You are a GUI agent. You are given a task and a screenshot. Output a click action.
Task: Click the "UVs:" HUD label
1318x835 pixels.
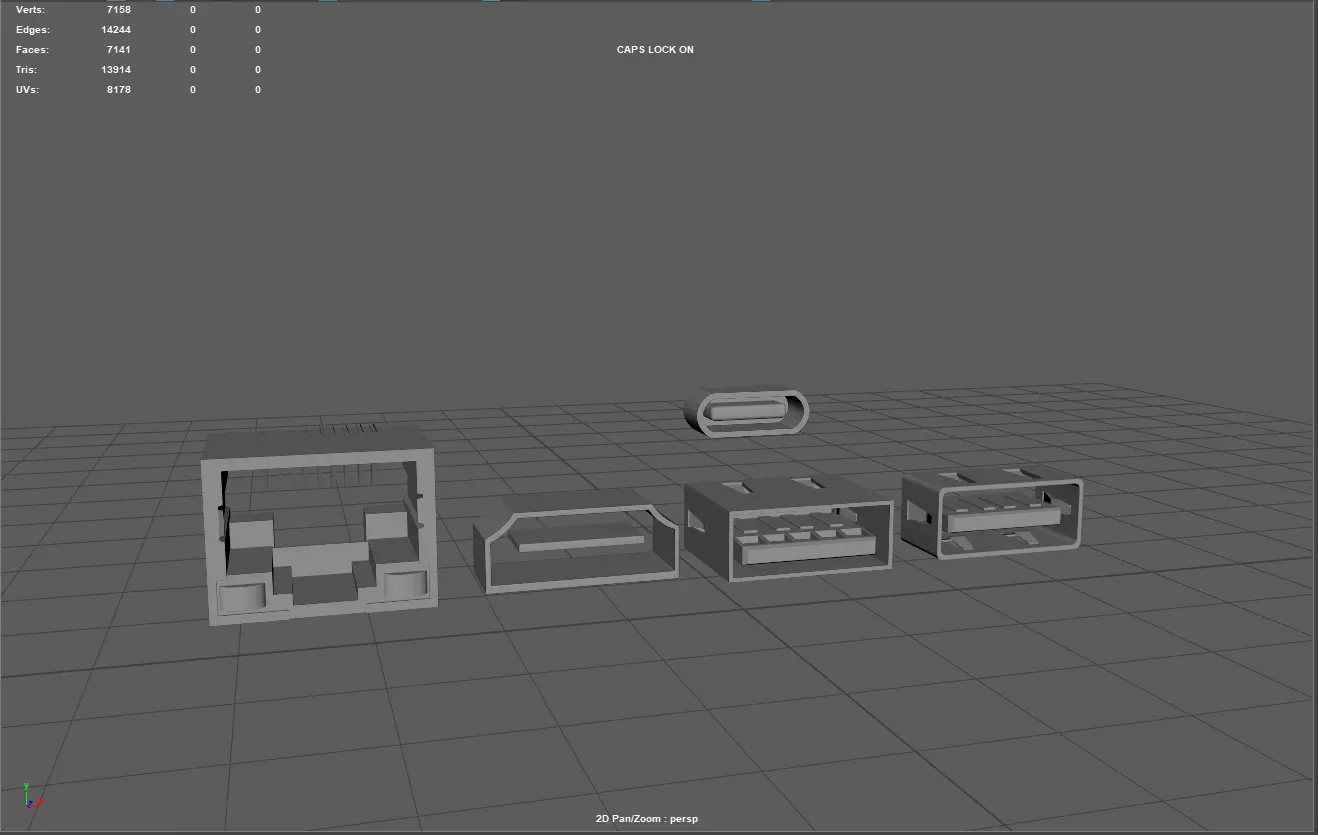click(x=27, y=90)
